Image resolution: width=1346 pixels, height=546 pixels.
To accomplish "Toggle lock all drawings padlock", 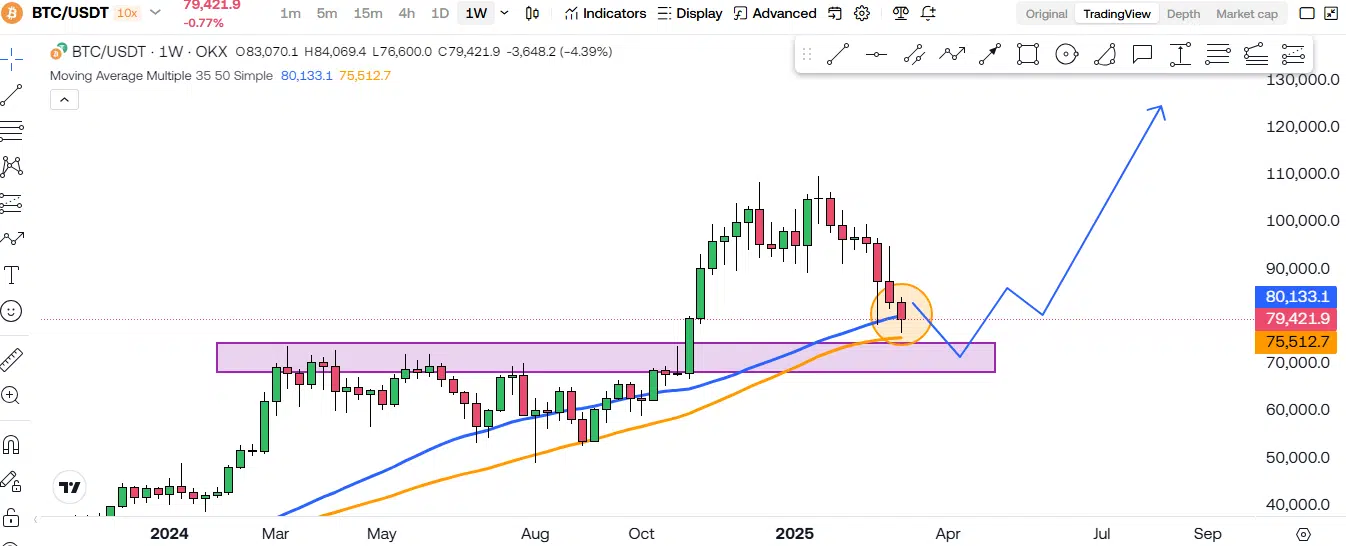I will coord(12,517).
